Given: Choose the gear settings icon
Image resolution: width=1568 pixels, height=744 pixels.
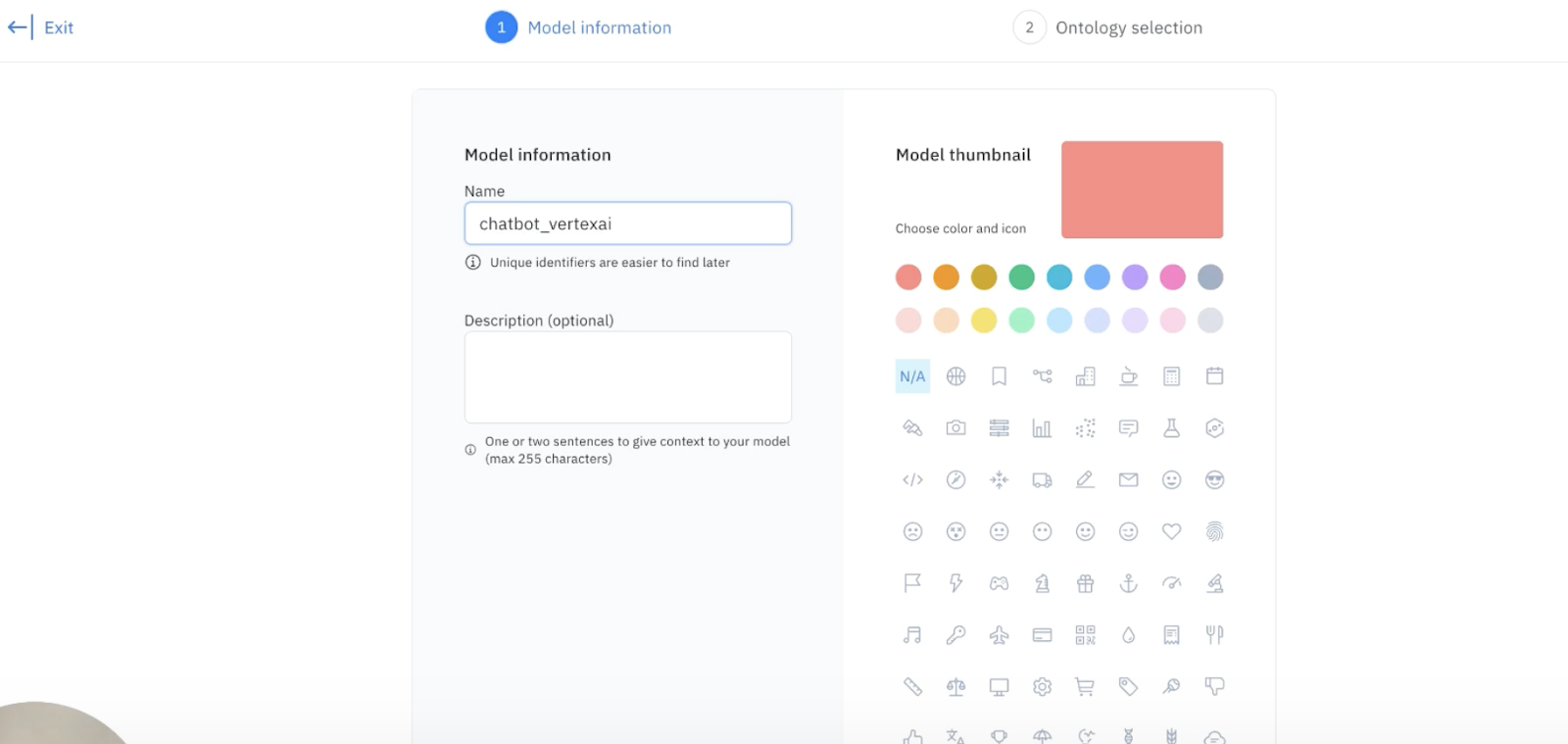Looking at the screenshot, I should coord(1043,686).
